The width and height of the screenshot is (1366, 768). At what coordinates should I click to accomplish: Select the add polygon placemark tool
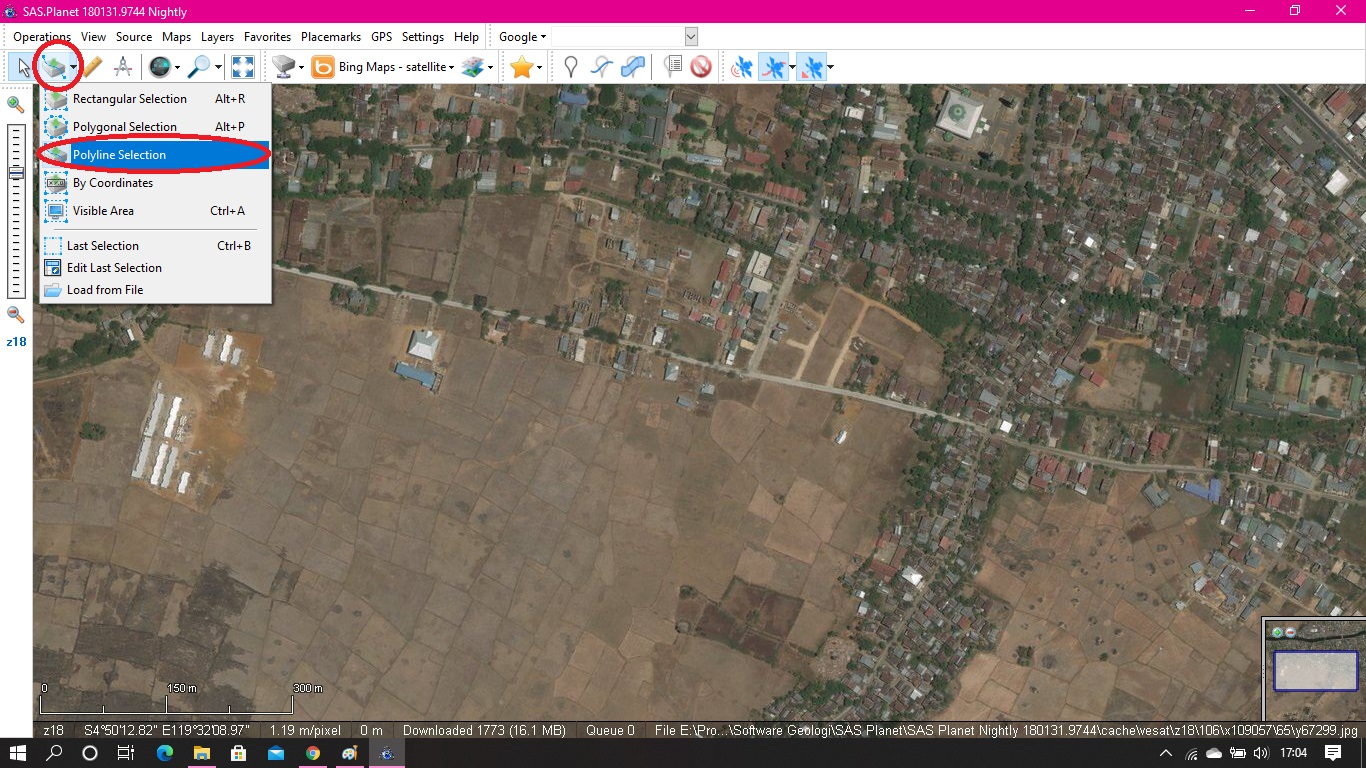click(634, 66)
